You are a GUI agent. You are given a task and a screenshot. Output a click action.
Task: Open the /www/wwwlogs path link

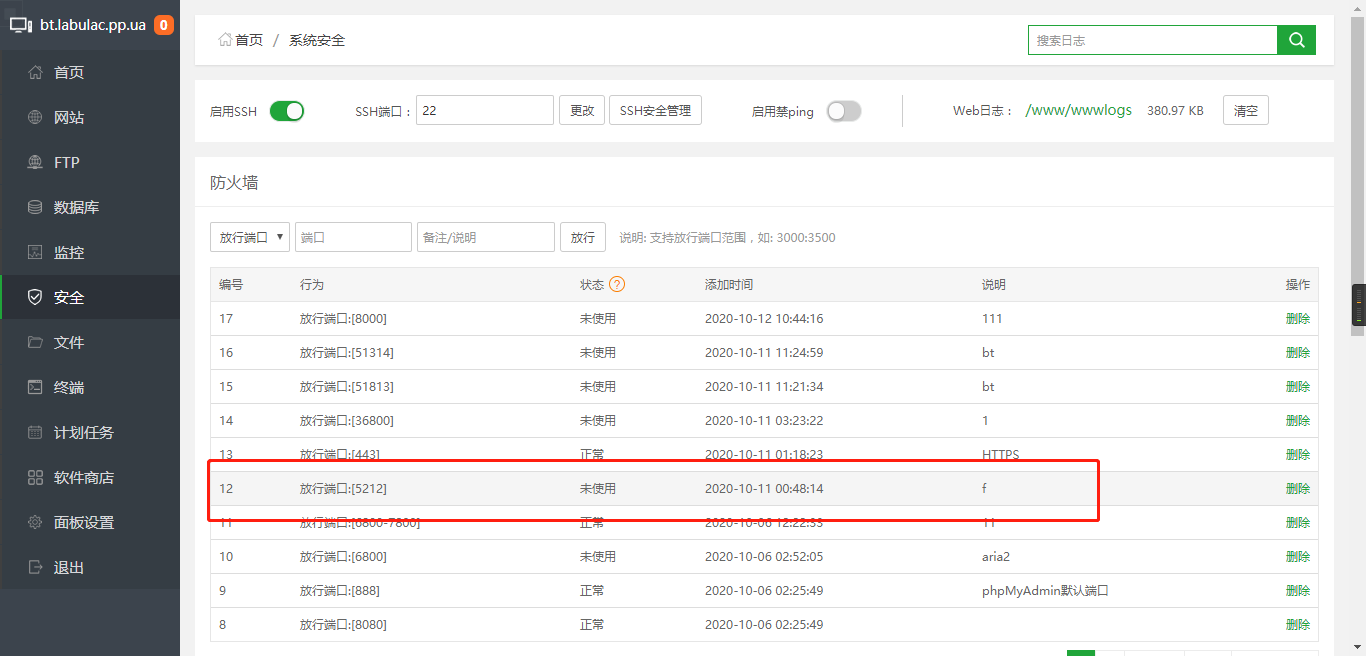[x=1078, y=110]
